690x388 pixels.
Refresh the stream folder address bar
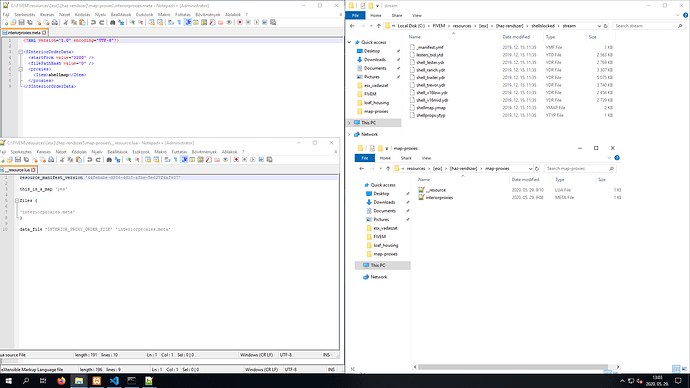(606, 26)
